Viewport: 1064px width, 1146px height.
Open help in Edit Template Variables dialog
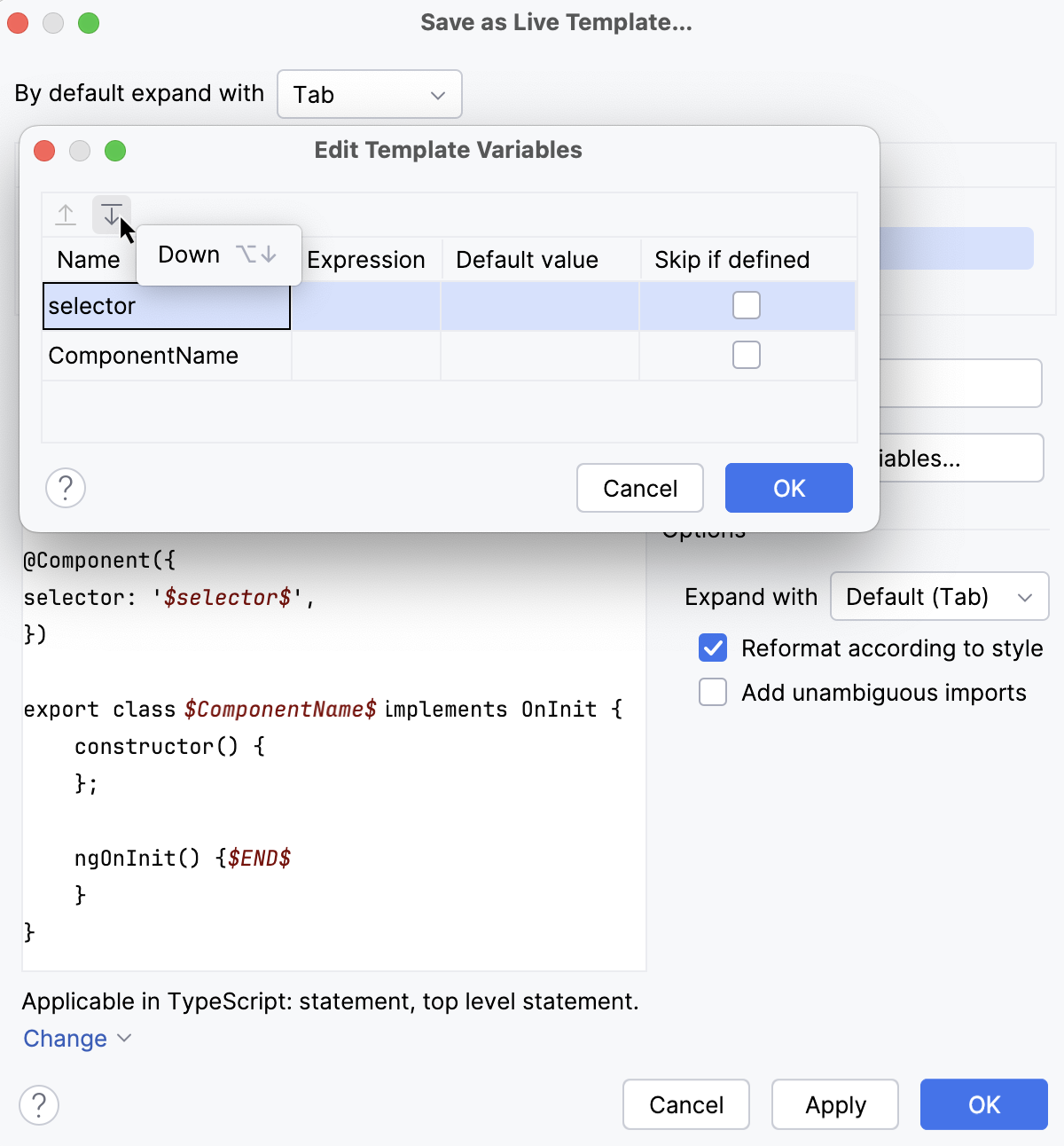coord(66,488)
